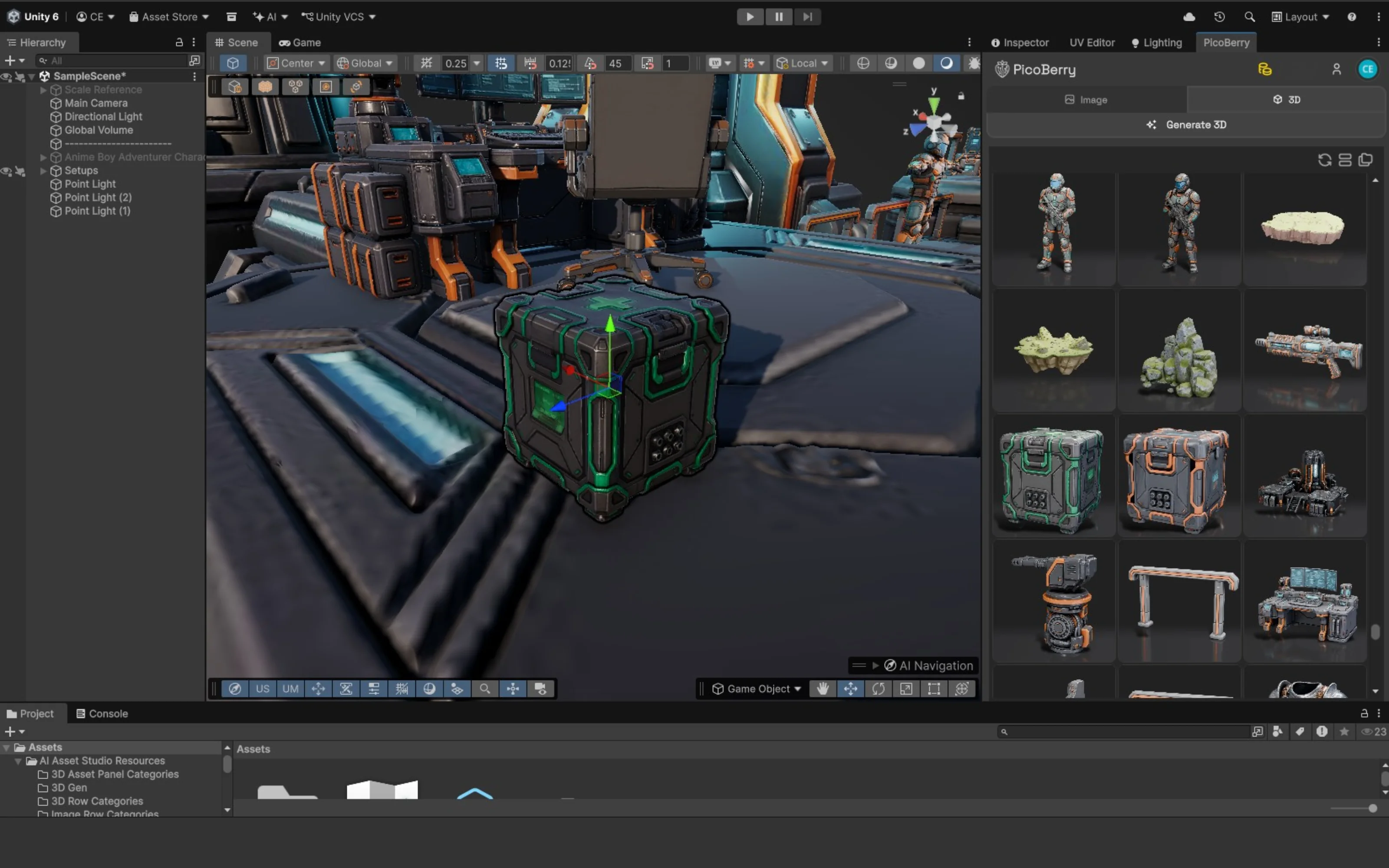Collapse the AI Asset Studio Resources folder

point(18,761)
